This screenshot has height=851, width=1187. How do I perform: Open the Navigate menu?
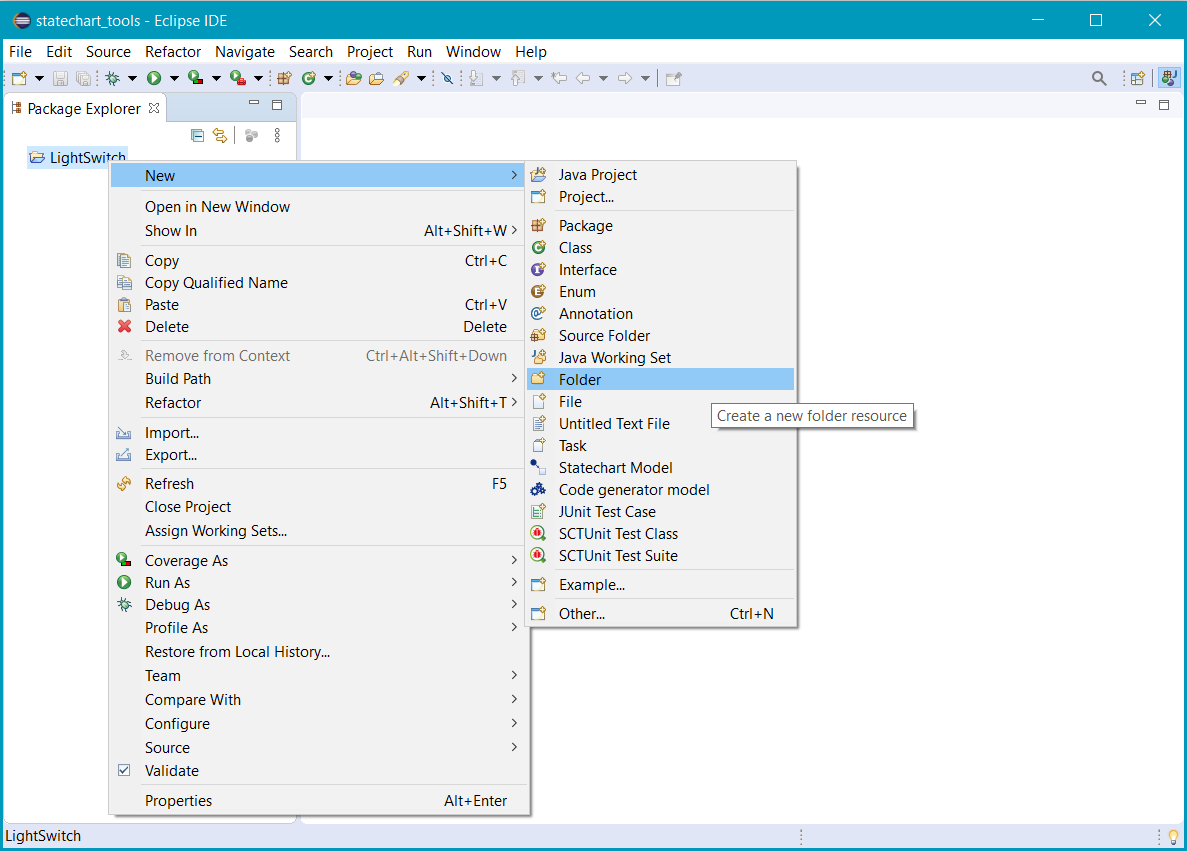(x=245, y=51)
